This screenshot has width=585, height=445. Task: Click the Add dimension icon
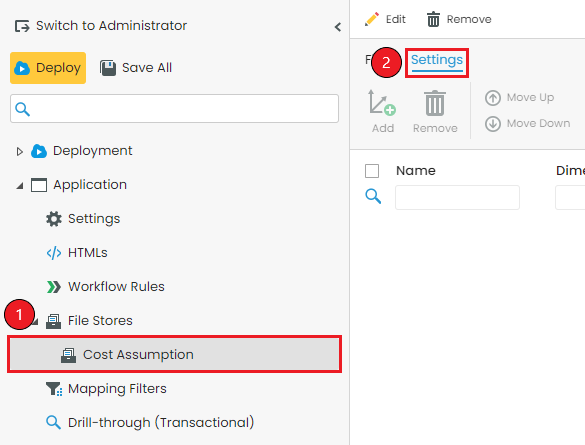pos(382,103)
